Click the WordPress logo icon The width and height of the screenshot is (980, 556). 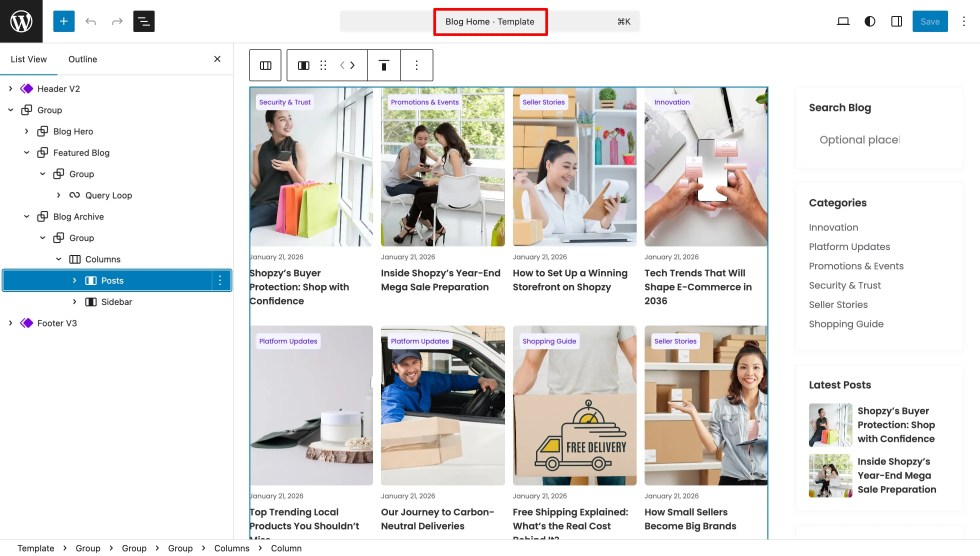(21, 21)
